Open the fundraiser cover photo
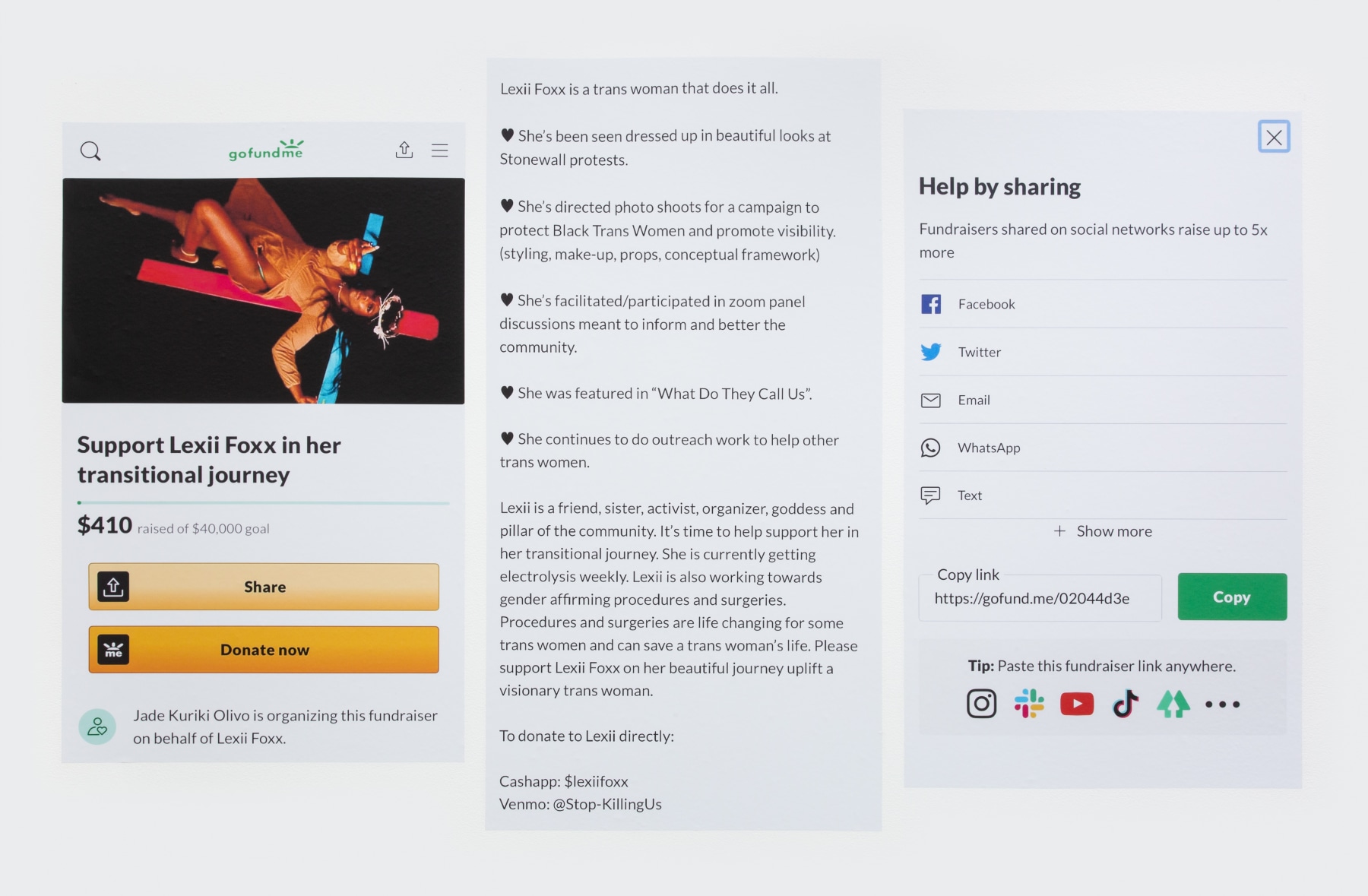This screenshot has width=1368, height=896. [263, 291]
